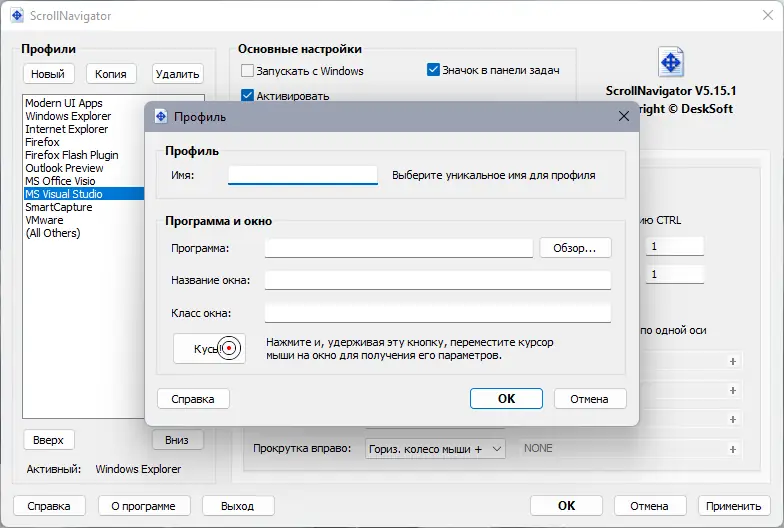Click Справка at main window bottom
Screen dimensions: 784x528
tap(49, 506)
